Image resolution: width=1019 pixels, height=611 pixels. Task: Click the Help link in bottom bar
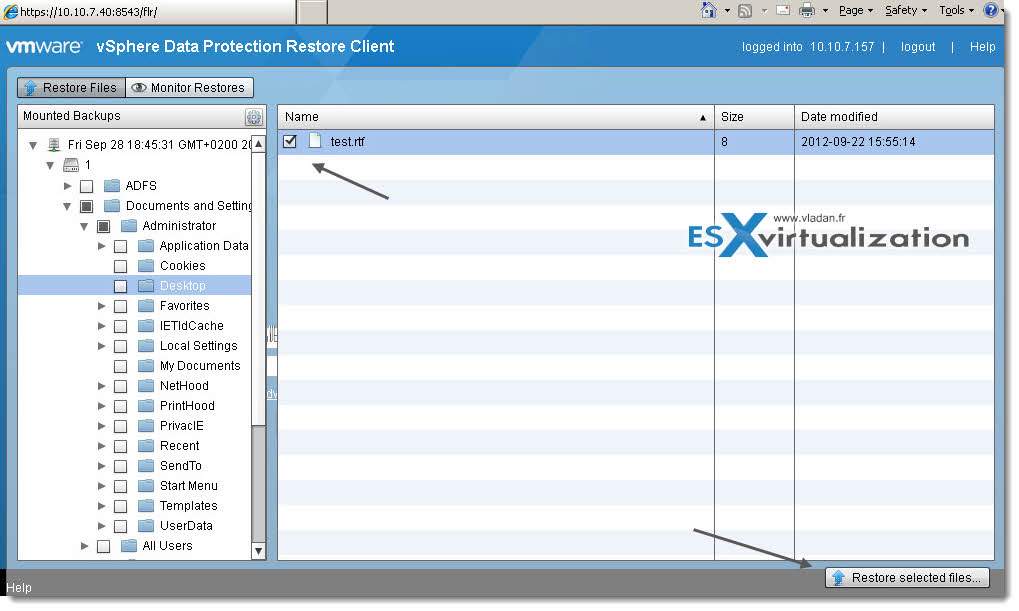(19, 588)
